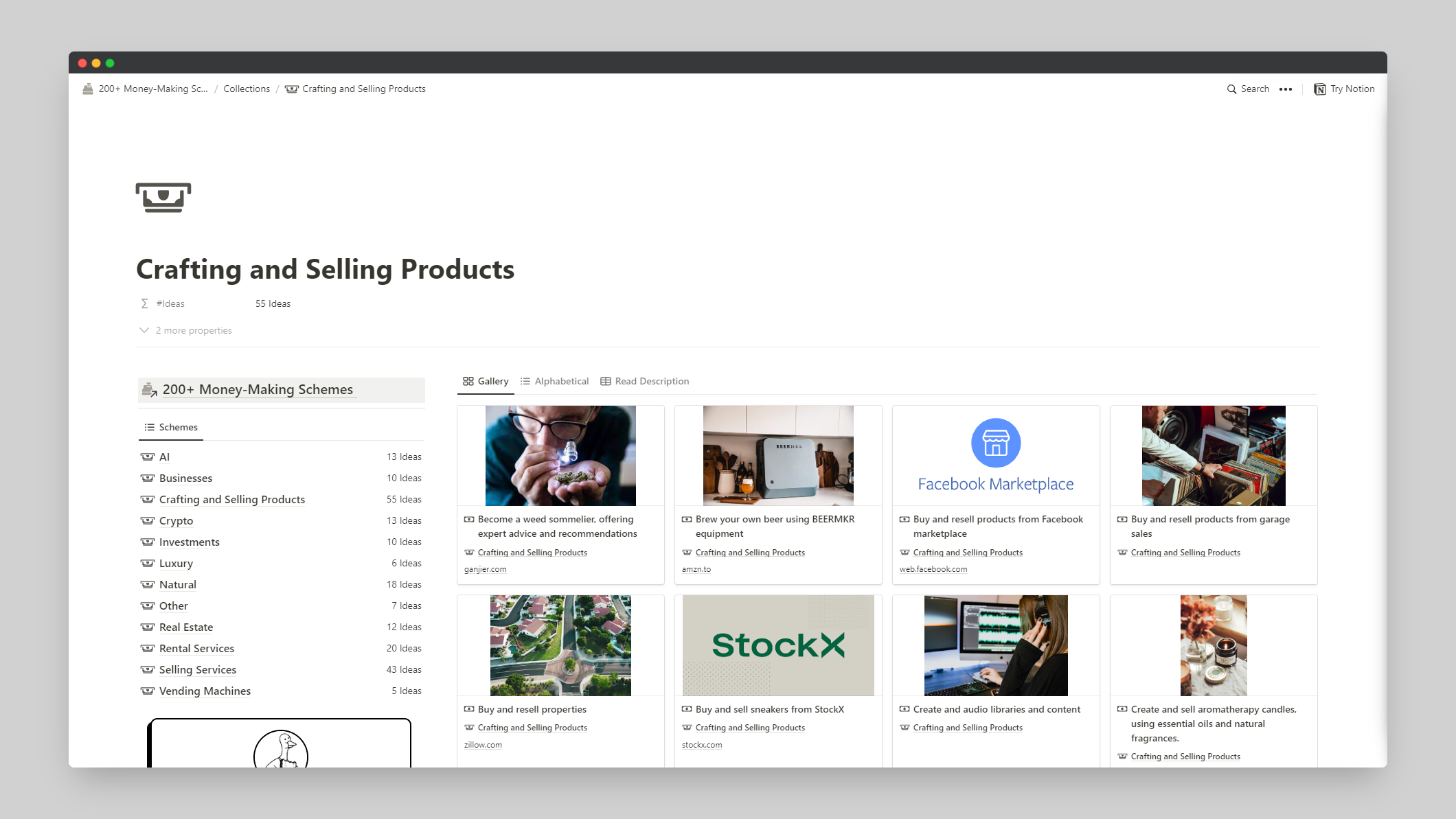
Task: Expand the 2 more properties chevron
Action: pyautogui.click(x=144, y=330)
